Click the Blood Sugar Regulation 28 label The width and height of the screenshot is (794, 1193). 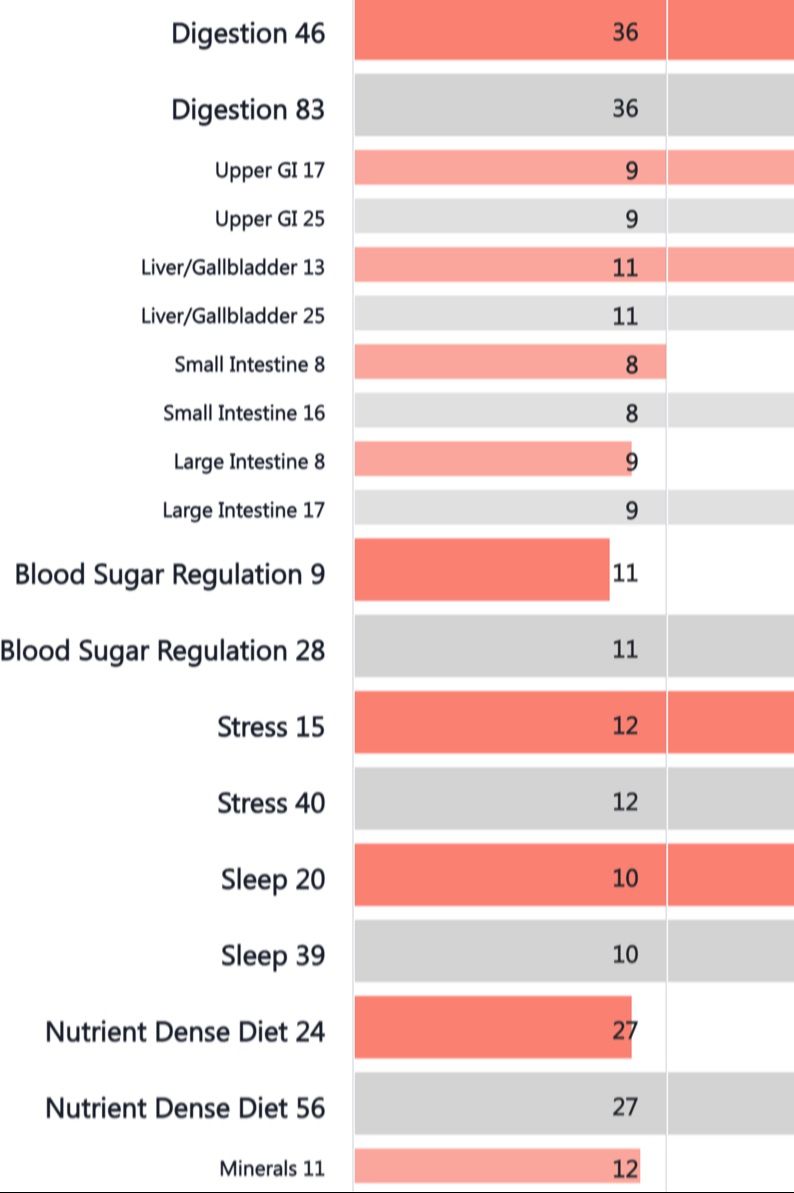point(162,651)
